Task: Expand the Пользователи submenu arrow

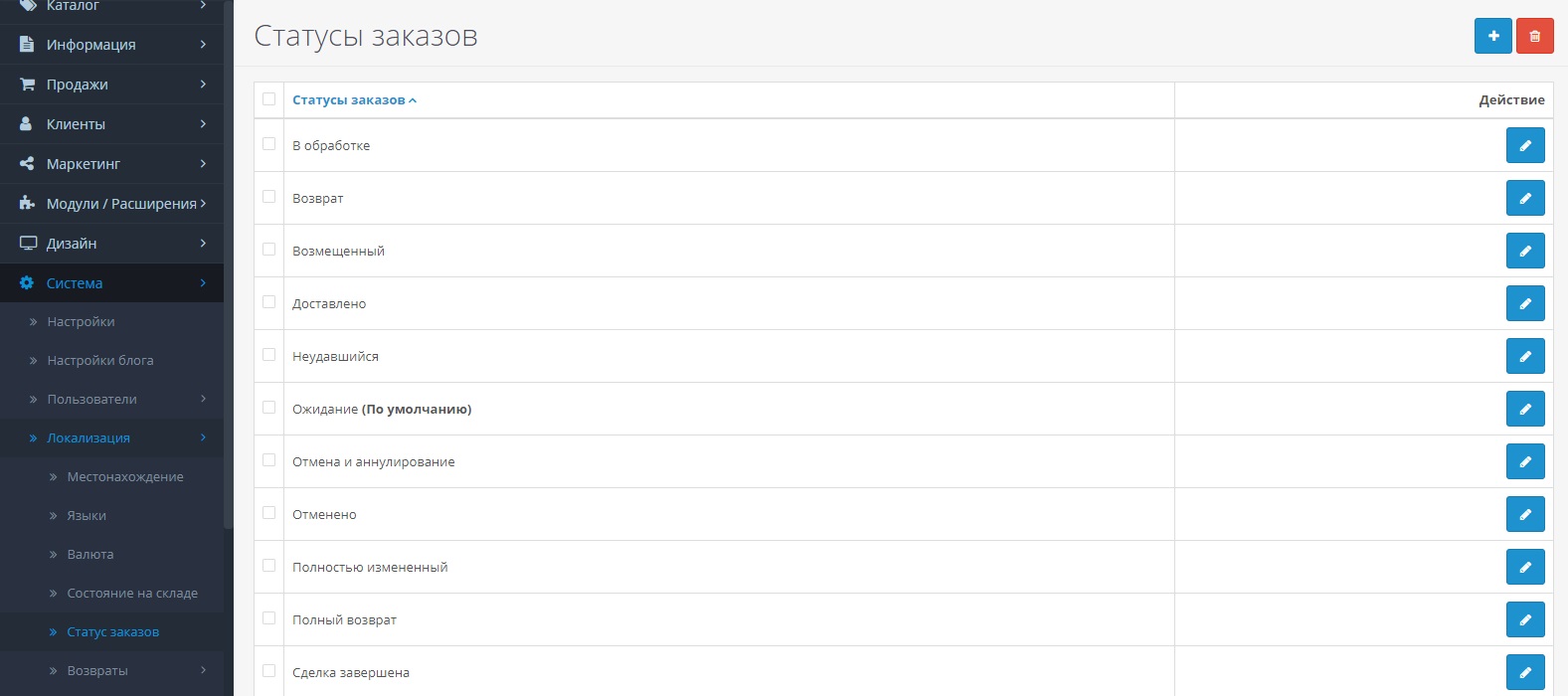Action: (203, 399)
